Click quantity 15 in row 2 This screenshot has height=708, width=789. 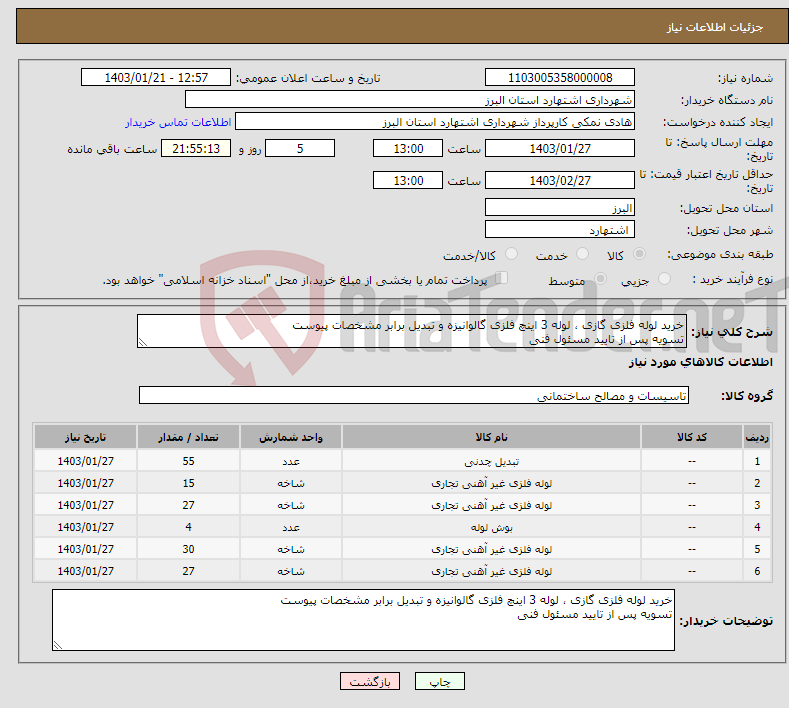coord(188,483)
